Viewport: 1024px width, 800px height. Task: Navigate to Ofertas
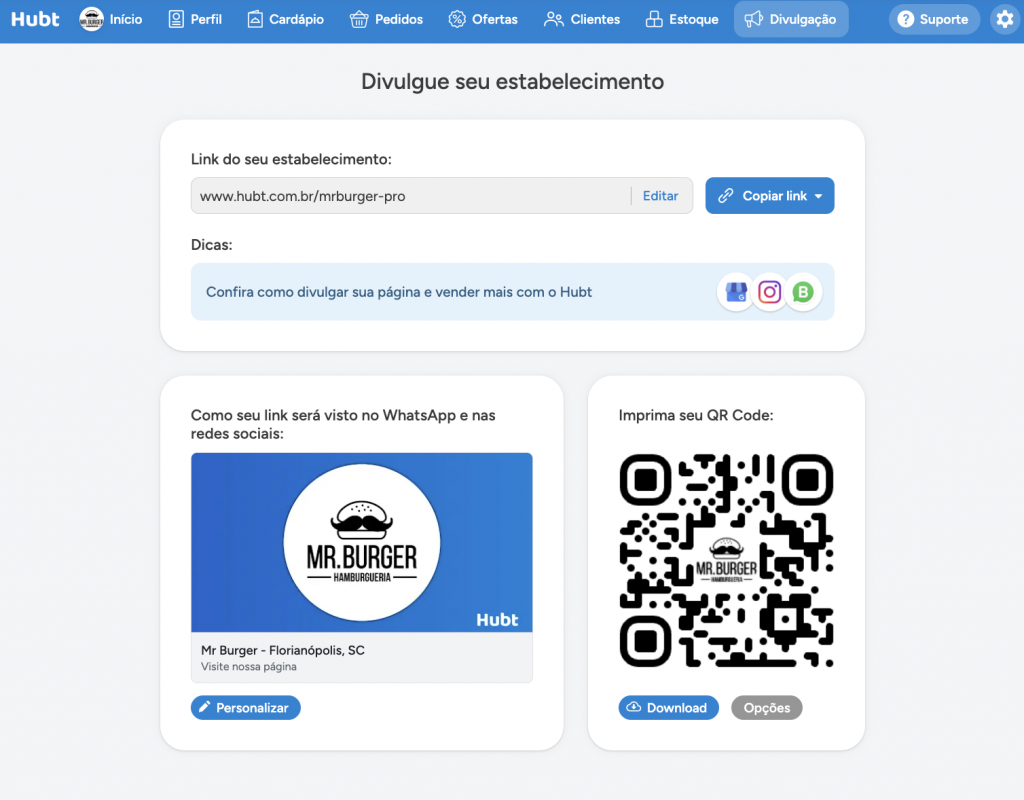483,19
